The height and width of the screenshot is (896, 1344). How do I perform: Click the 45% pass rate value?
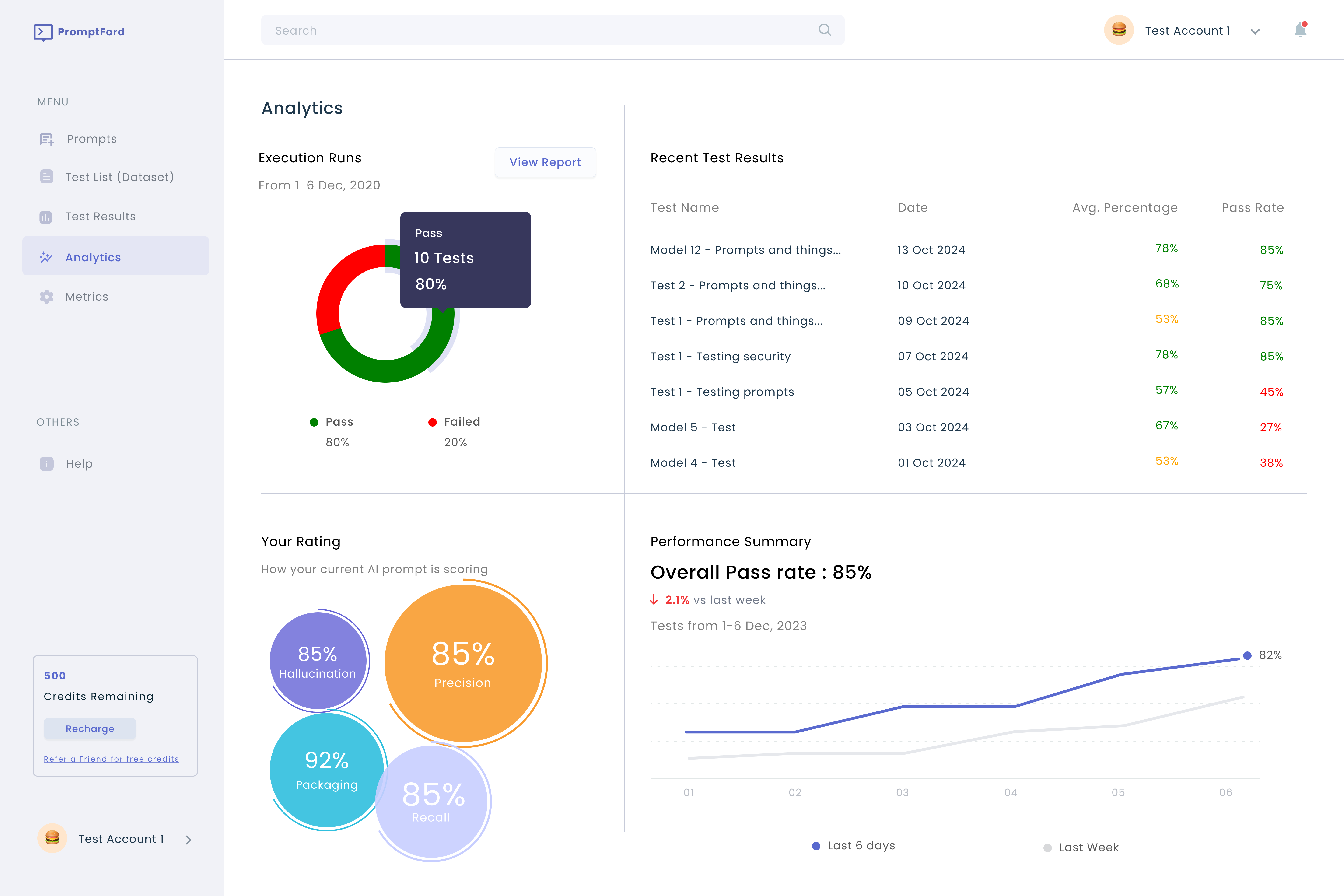tap(1271, 392)
